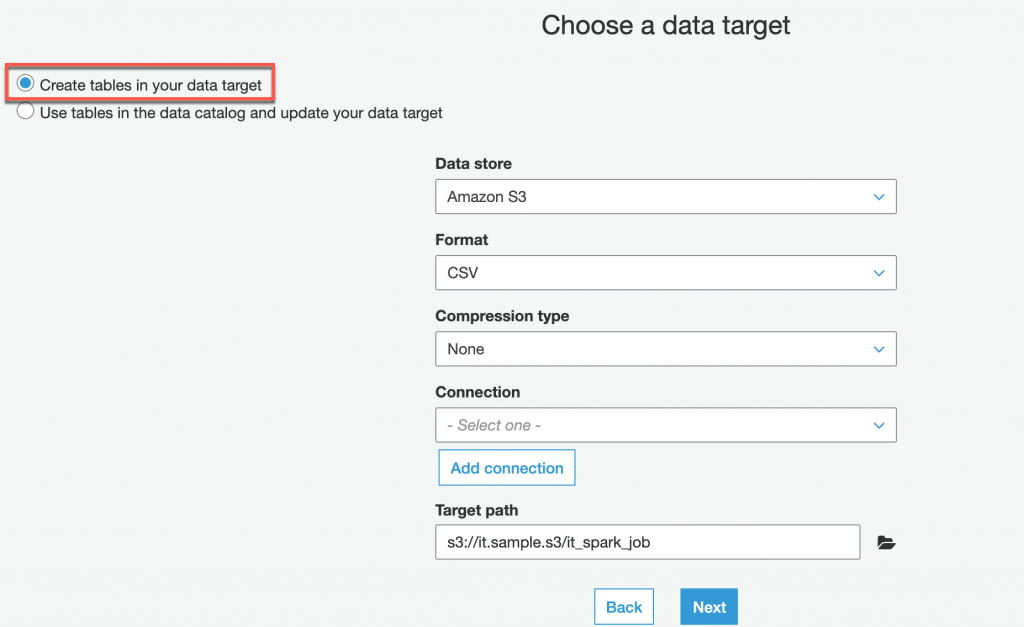Click the chevron arrow in Data store field
1024x627 pixels.
click(x=879, y=197)
